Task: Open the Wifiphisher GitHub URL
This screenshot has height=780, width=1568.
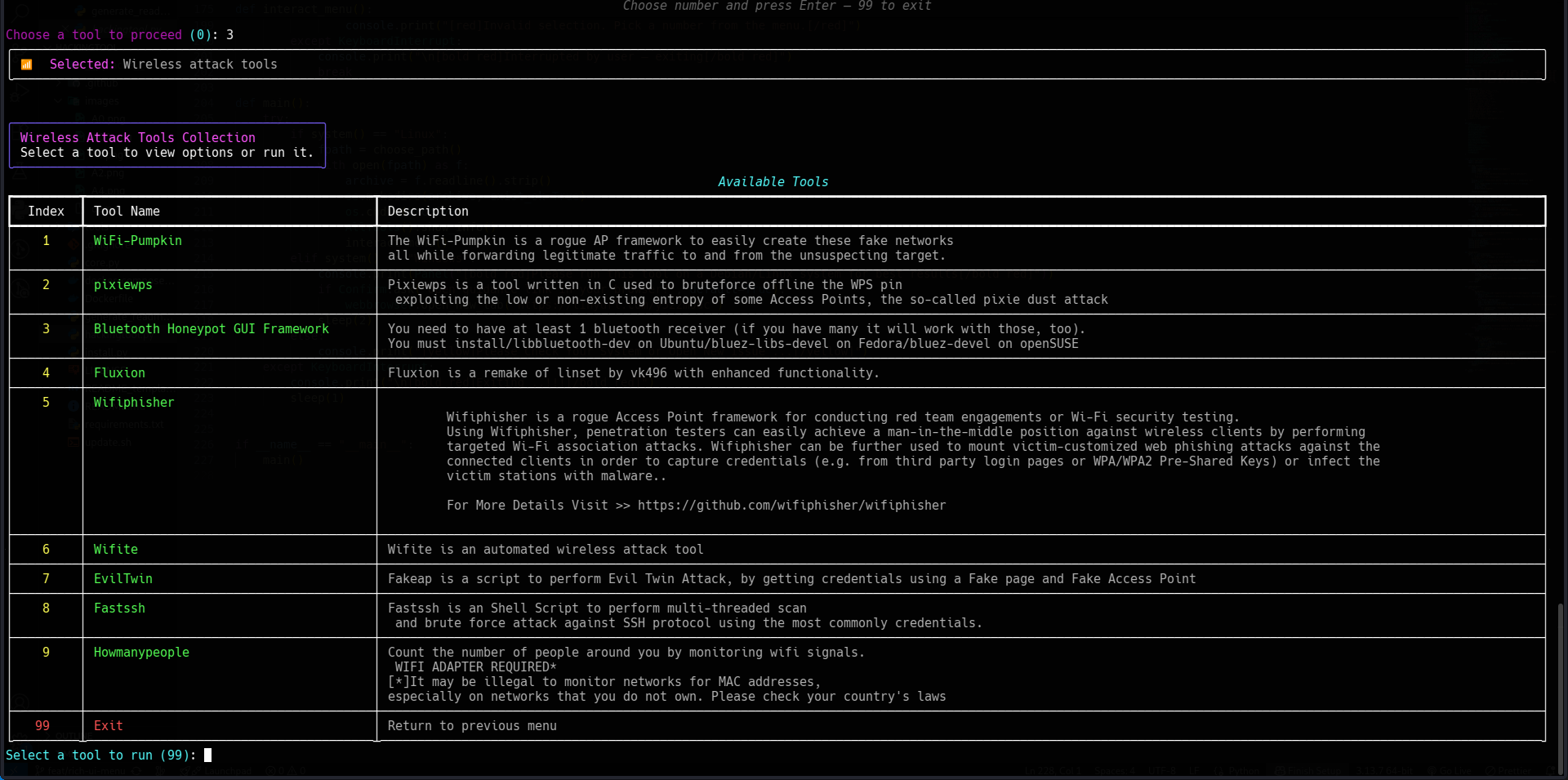Action: click(791, 506)
